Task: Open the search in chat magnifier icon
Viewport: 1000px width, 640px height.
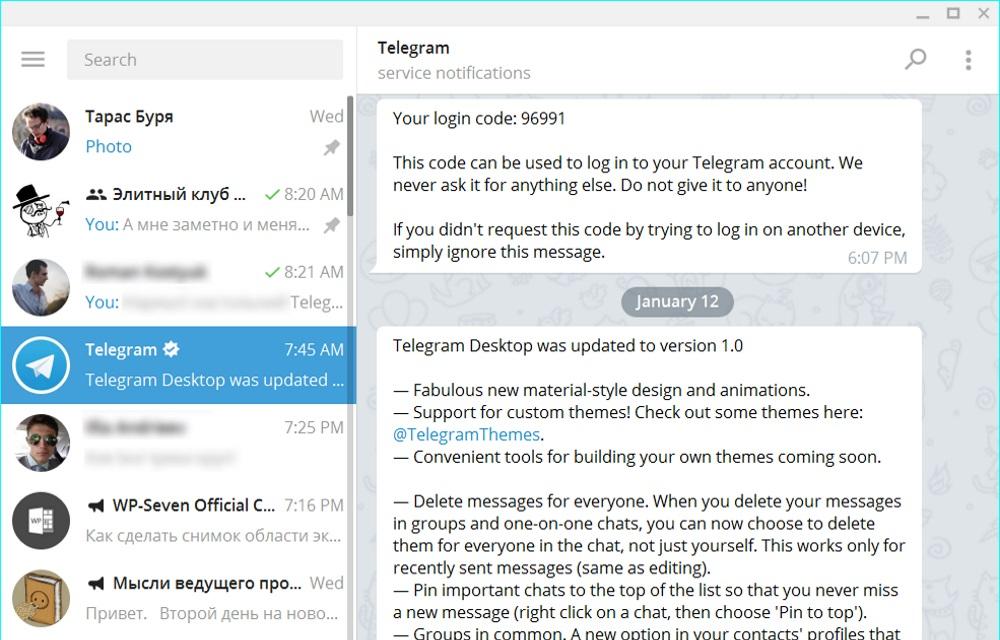Action: point(915,59)
